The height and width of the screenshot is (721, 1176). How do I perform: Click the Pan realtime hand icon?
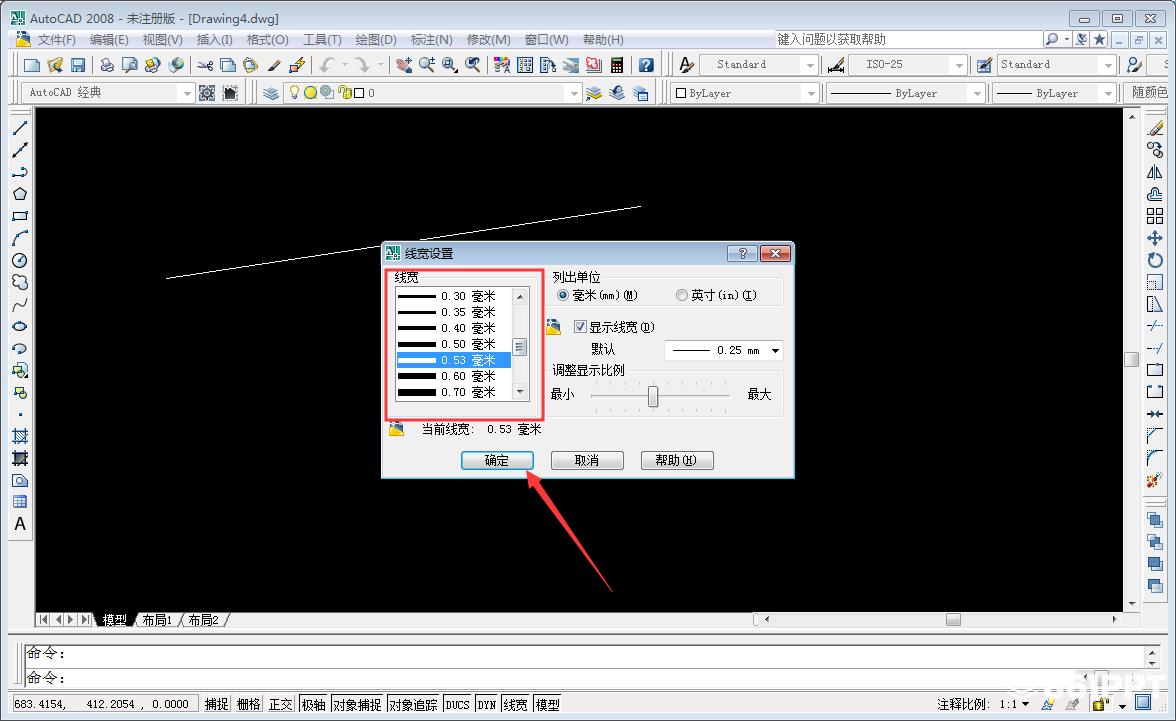pos(404,65)
